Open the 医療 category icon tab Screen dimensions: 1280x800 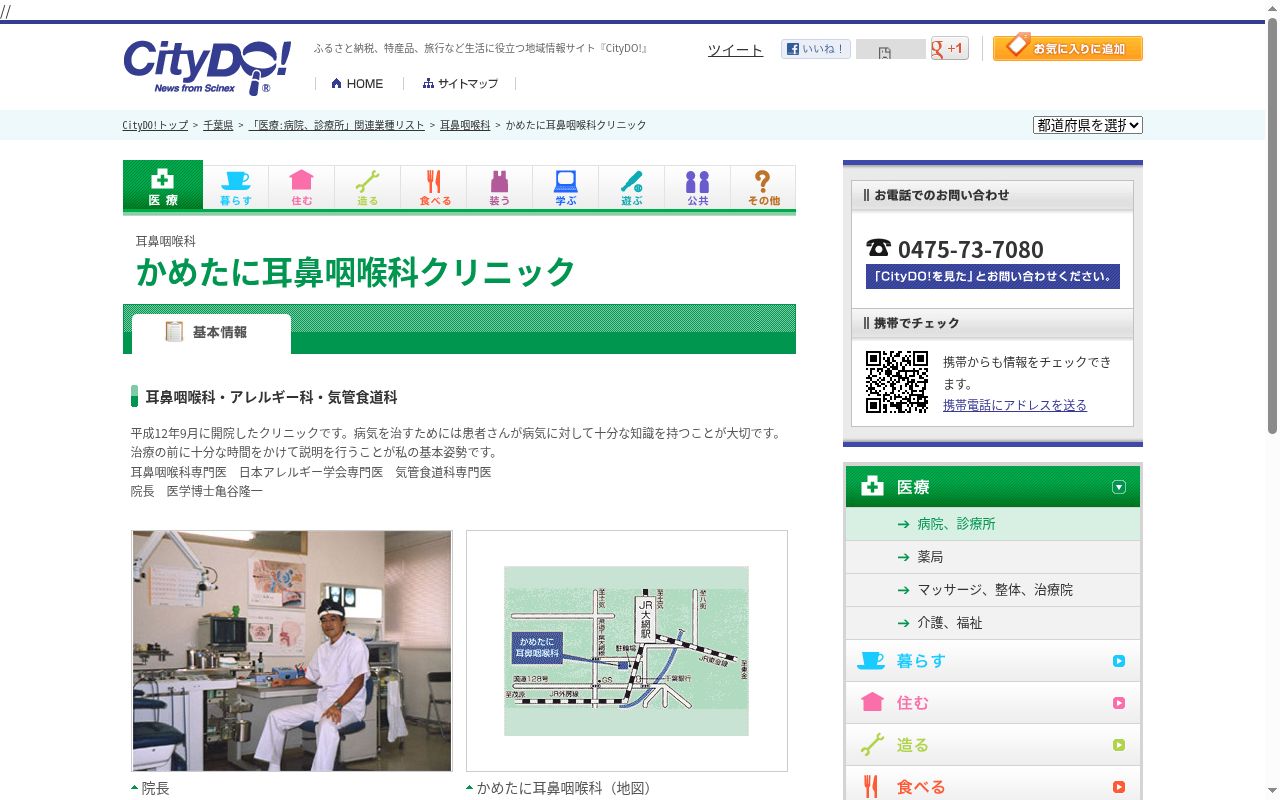click(163, 186)
